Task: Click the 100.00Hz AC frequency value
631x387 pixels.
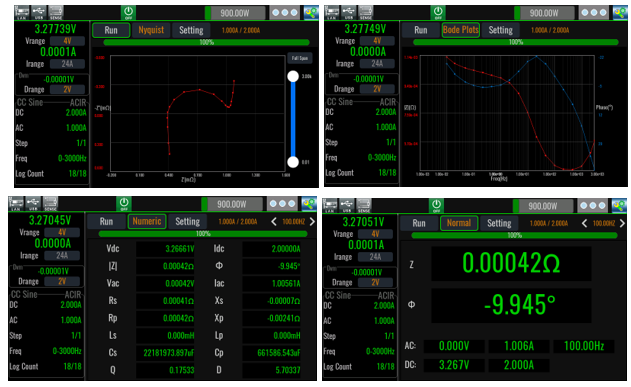Action: 584,346
